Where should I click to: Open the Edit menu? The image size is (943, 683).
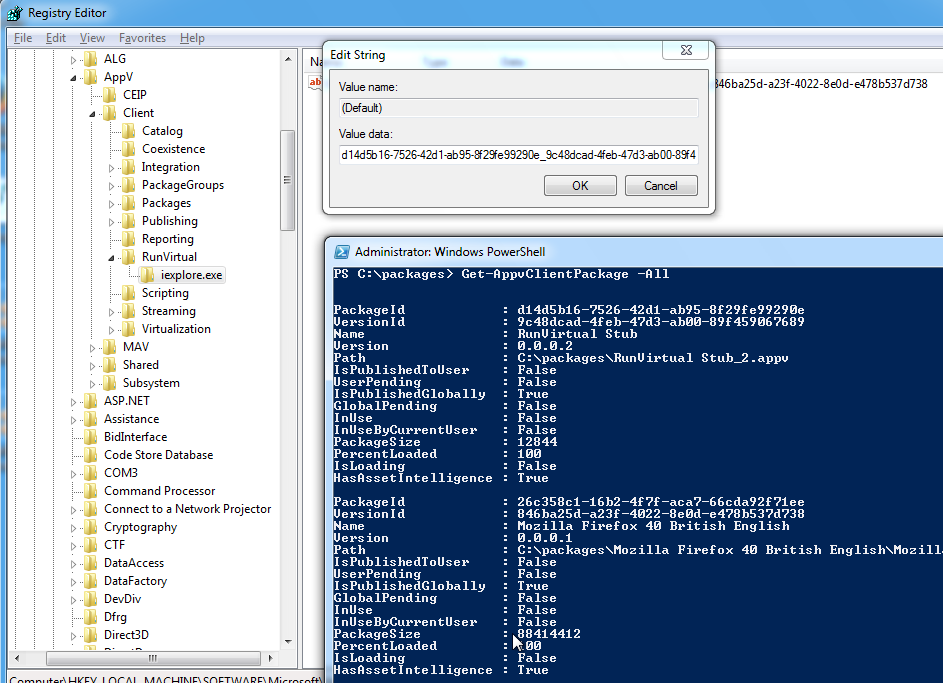tap(56, 38)
